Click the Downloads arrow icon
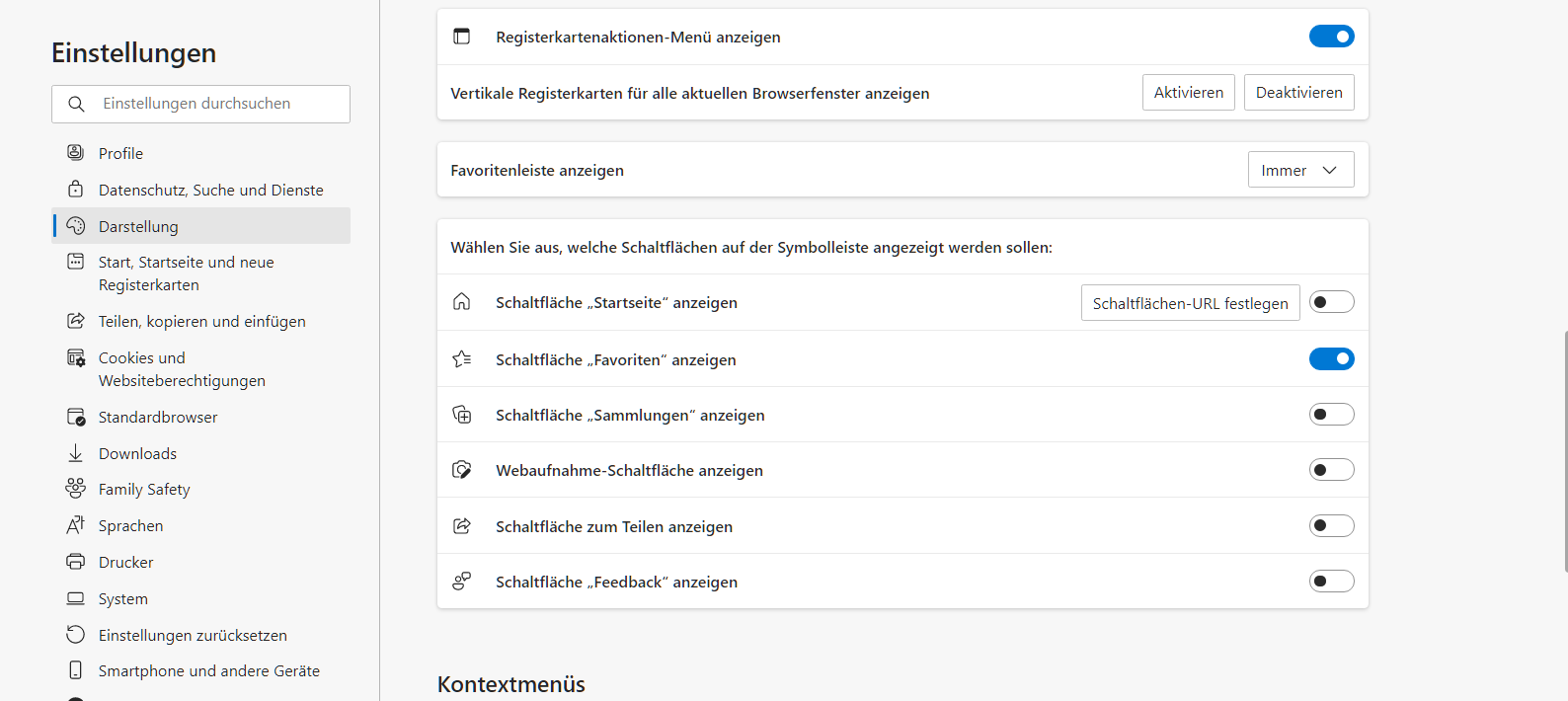This screenshot has height=701, width=1568. click(x=75, y=453)
